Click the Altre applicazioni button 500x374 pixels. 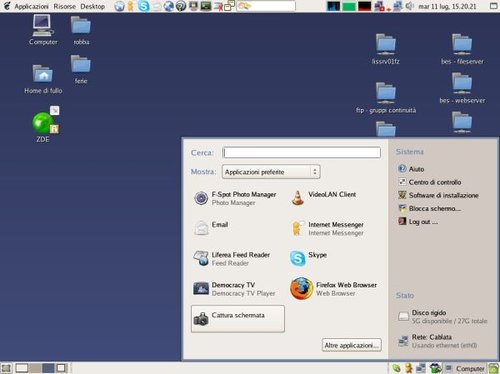352,345
